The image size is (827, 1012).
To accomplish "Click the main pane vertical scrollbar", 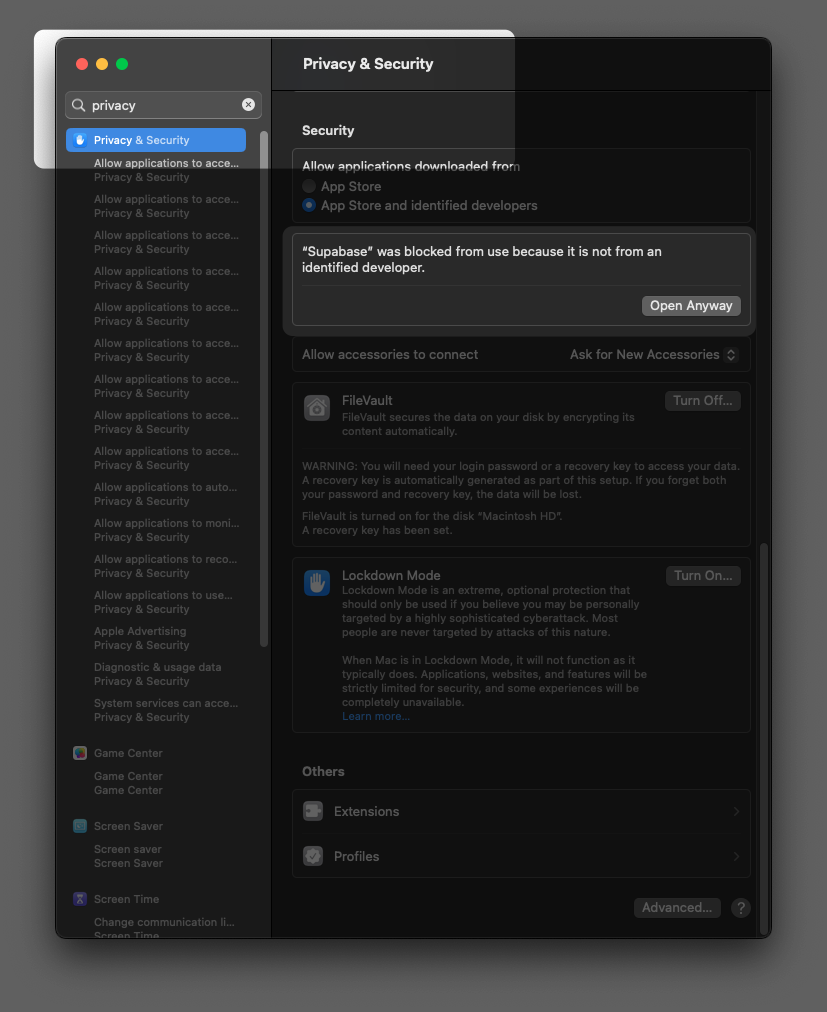I will 764,739.
